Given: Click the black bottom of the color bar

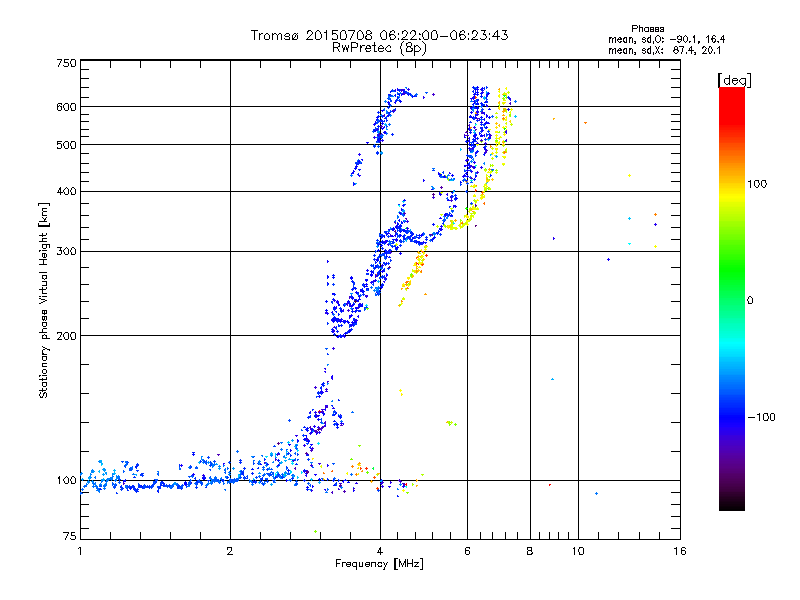Looking at the screenshot, I should click(732, 503).
